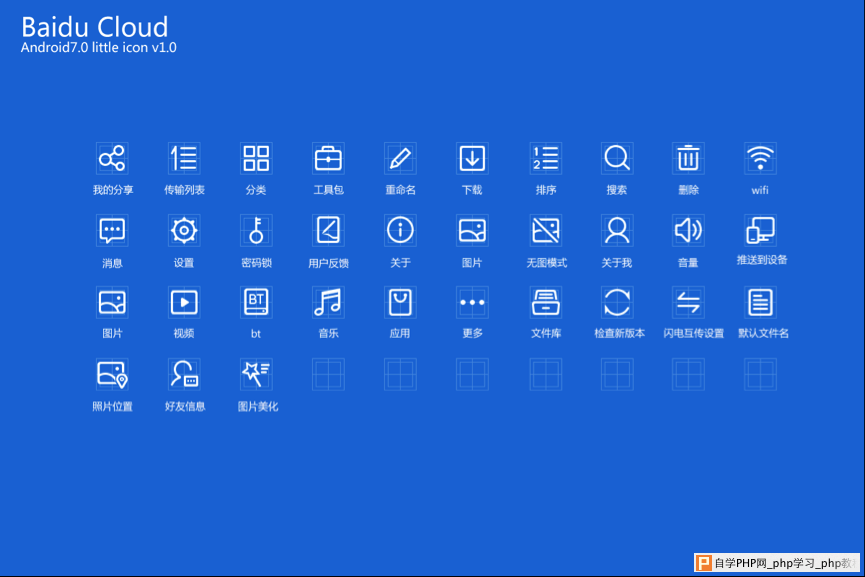Select the 默认文件名 document icon
Image resolution: width=865 pixels, height=577 pixels.
[760, 302]
